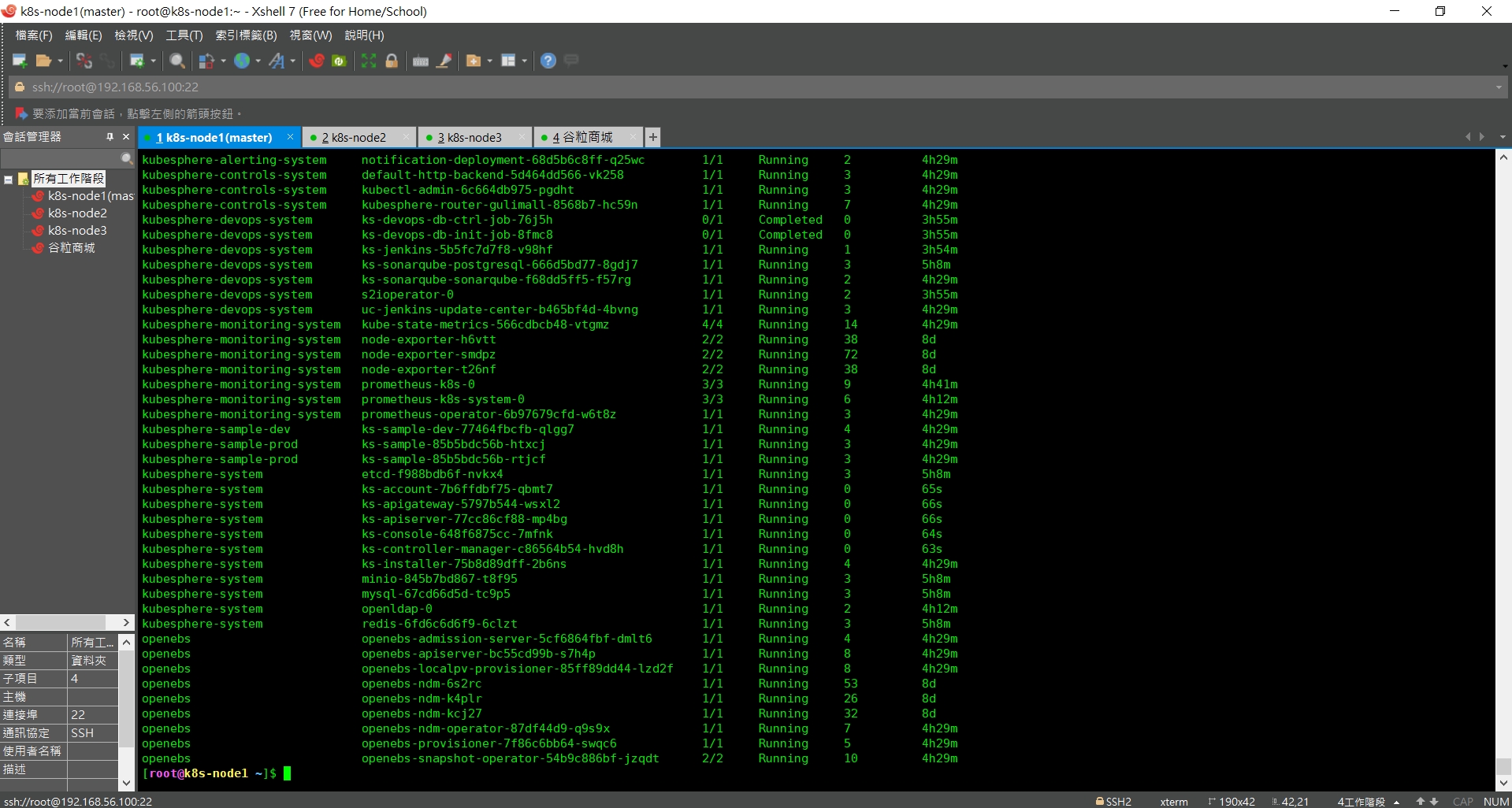The width and height of the screenshot is (1512, 808).
Task: Collapse the 所有工作階段 tree node
Action: pos(9,180)
